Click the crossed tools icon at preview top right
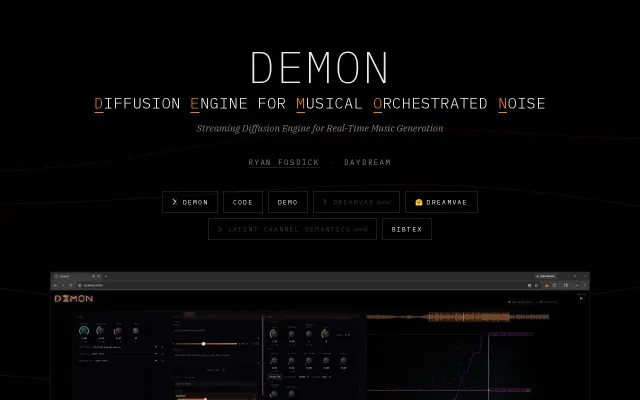The width and height of the screenshot is (640, 400). (582, 298)
